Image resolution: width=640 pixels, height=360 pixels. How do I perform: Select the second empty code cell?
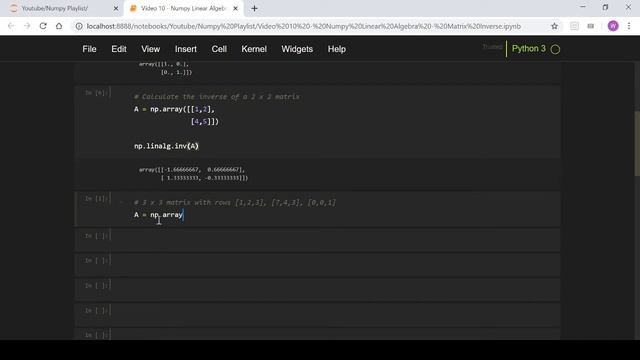[x=317, y=264]
